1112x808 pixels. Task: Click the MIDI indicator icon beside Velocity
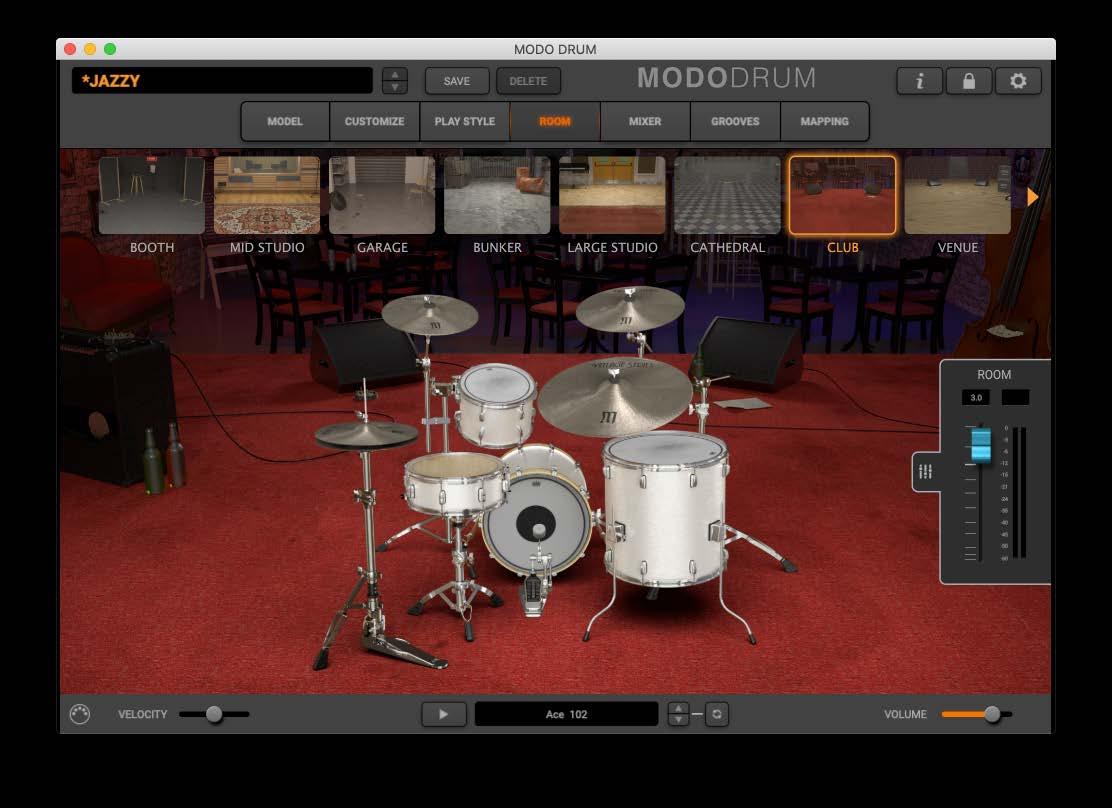[80, 714]
